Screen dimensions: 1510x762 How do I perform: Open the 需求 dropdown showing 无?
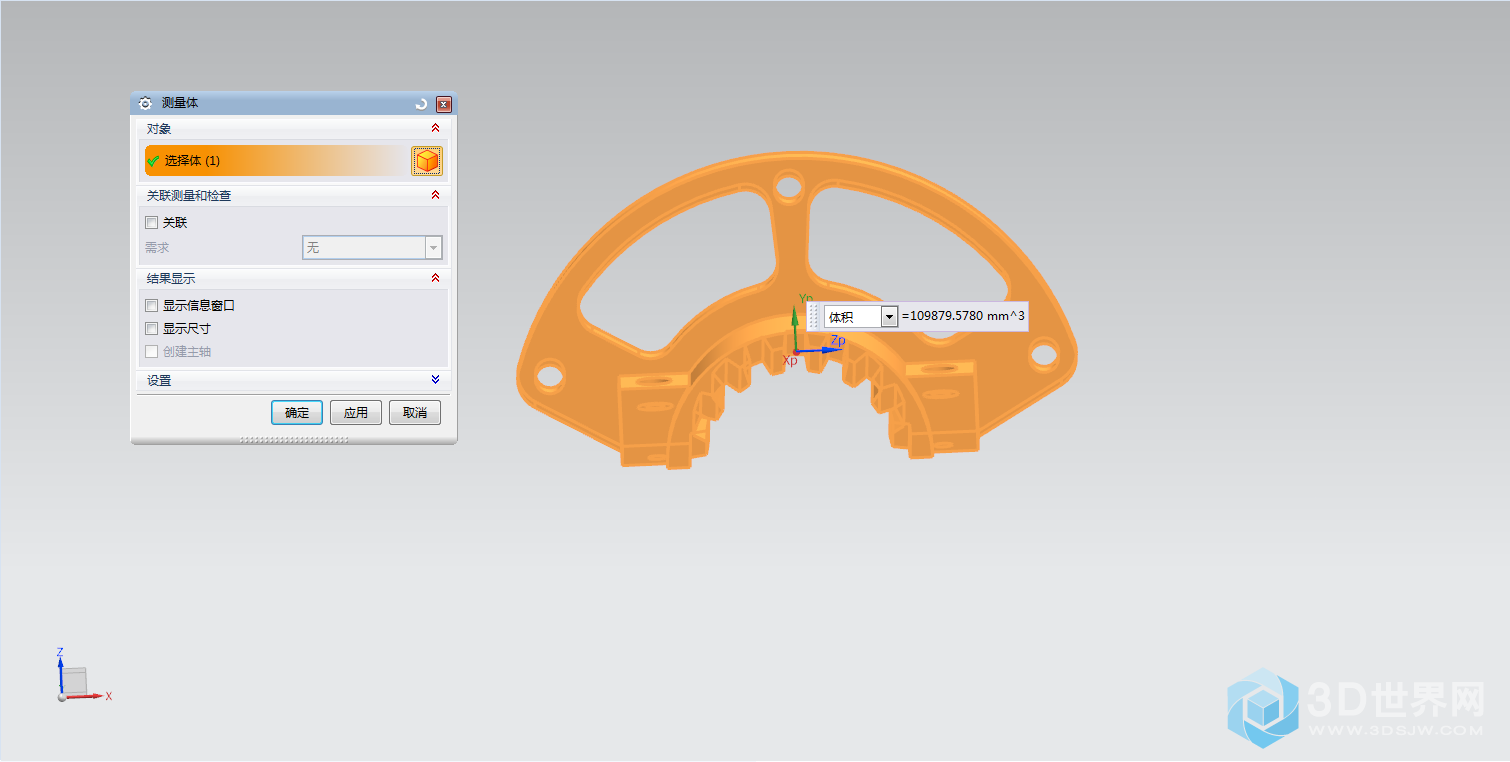(x=372, y=247)
